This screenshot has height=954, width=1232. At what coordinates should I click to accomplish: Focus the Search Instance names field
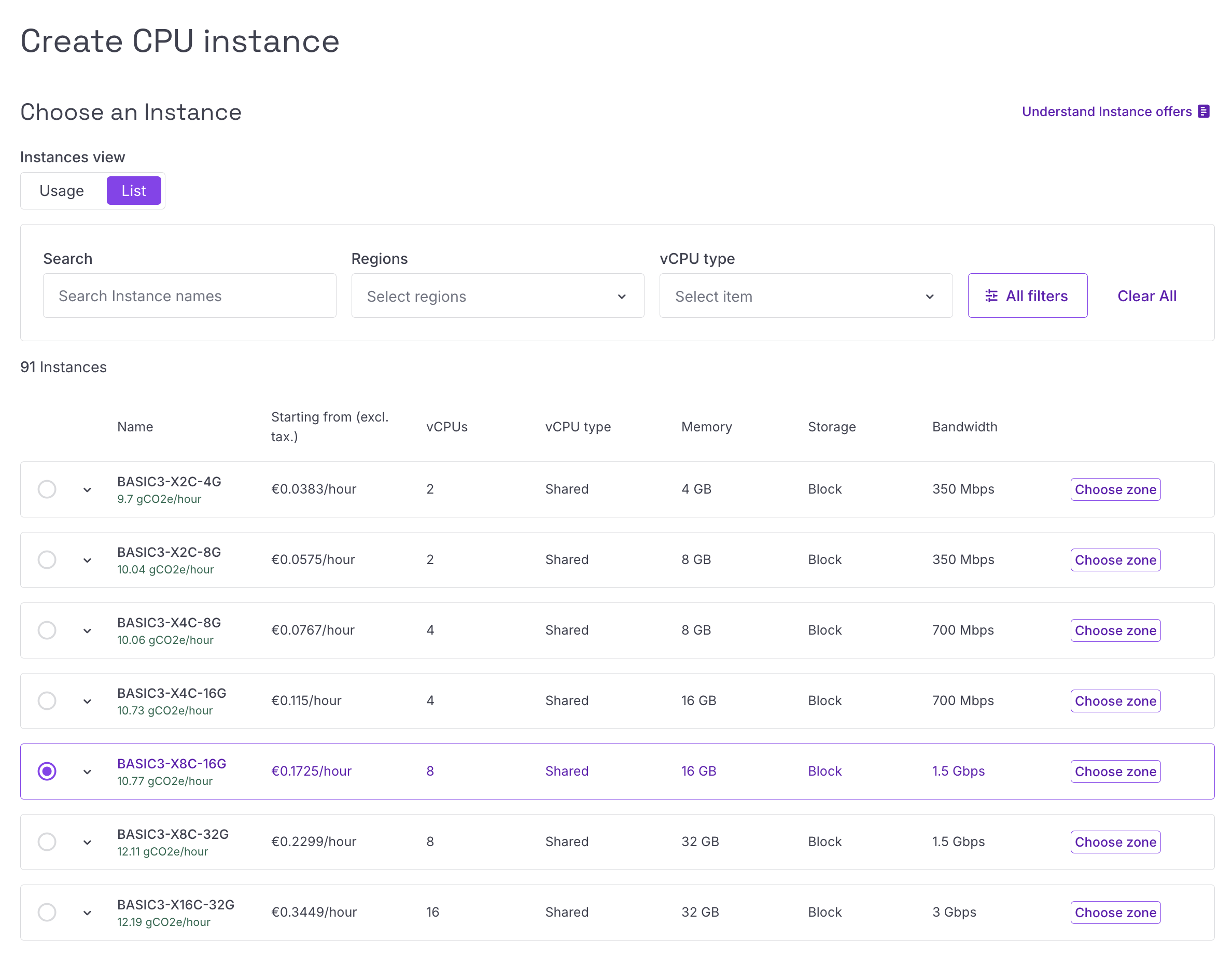190,296
